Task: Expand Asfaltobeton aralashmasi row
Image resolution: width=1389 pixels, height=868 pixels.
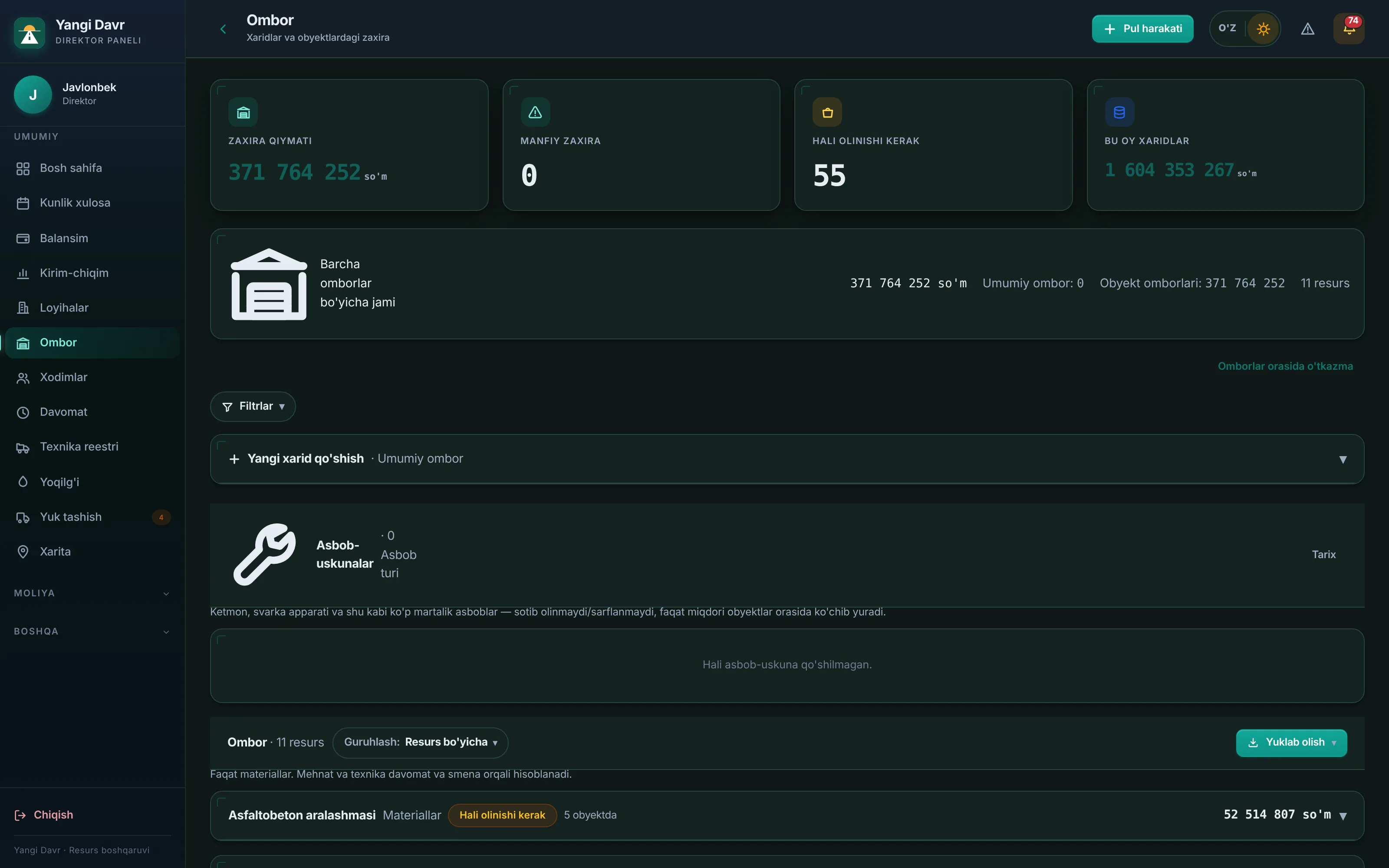Action: point(787,815)
